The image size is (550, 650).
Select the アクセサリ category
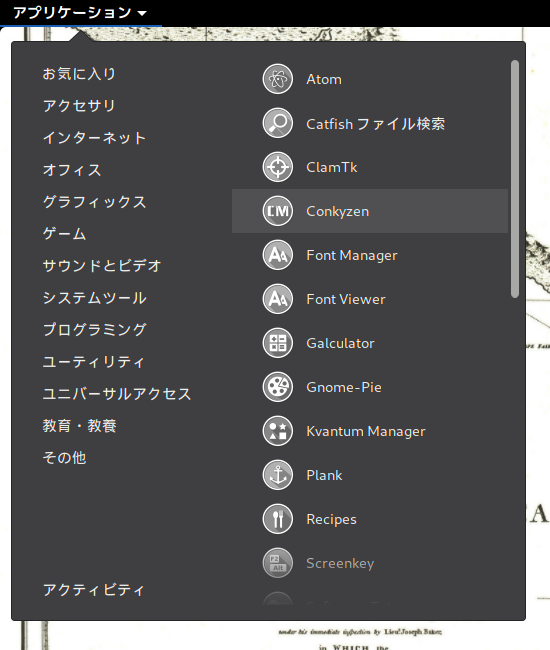(79, 106)
